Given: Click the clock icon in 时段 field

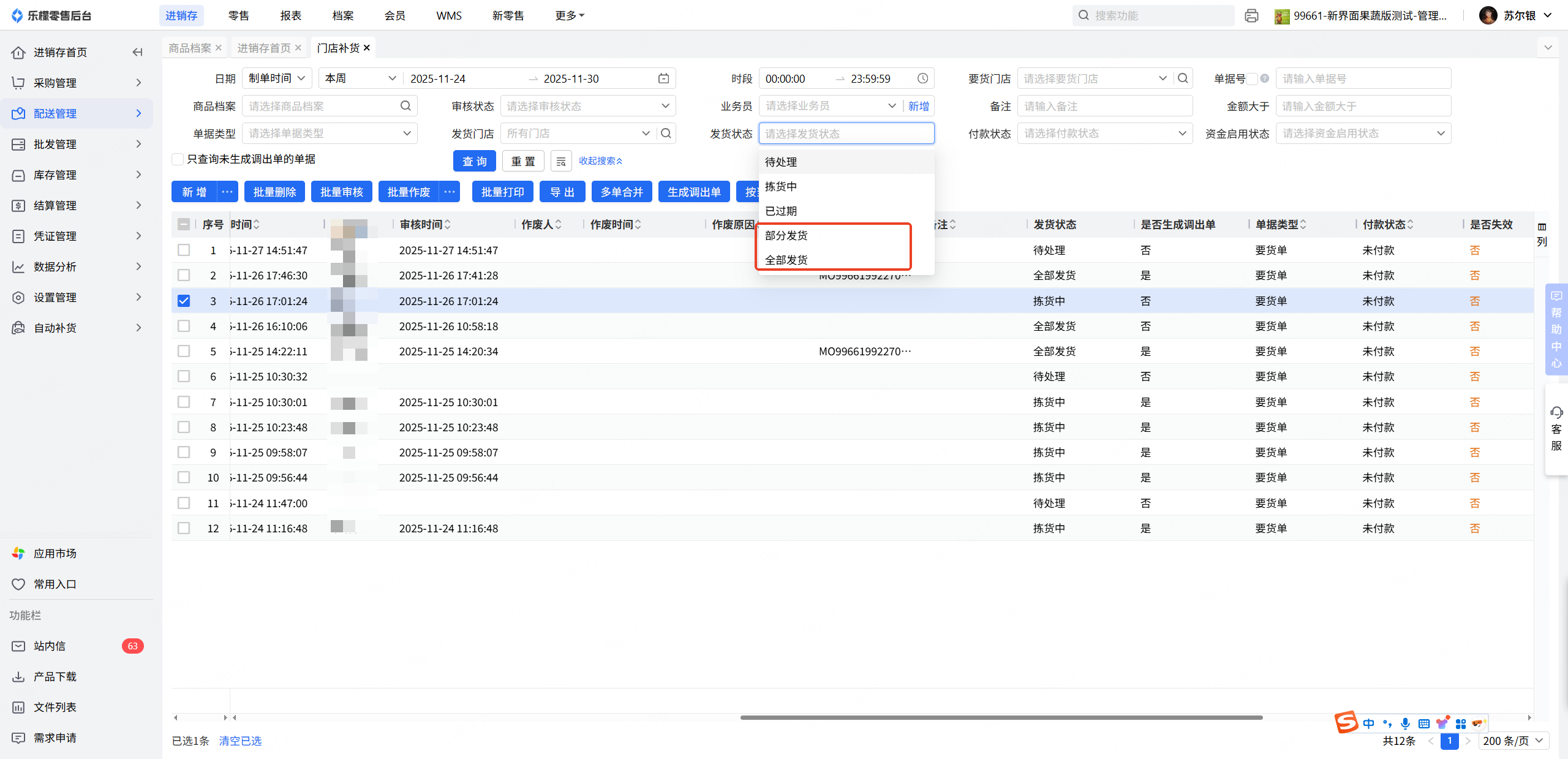Looking at the screenshot, I should tap(922, 78).
